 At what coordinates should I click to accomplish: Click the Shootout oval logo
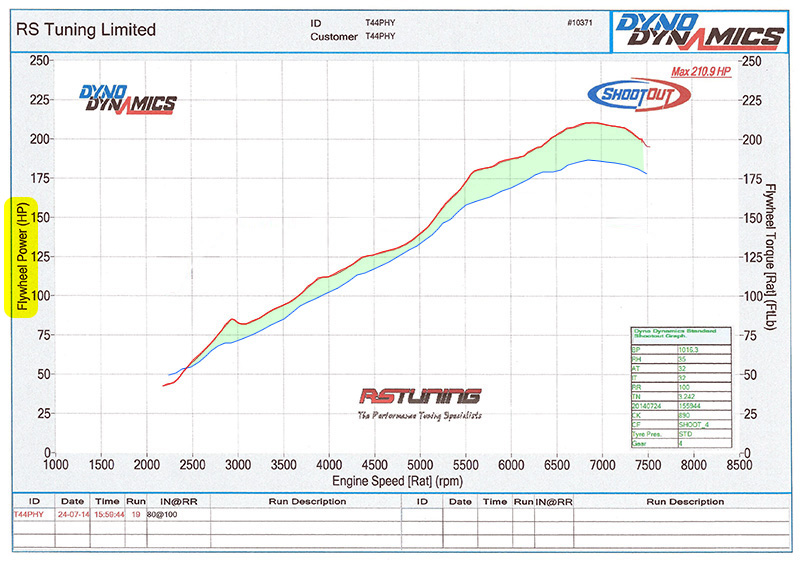click(x=639, y=95)
